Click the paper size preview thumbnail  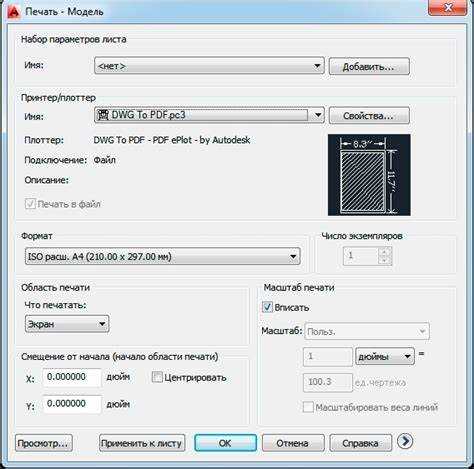click(369, 175)
